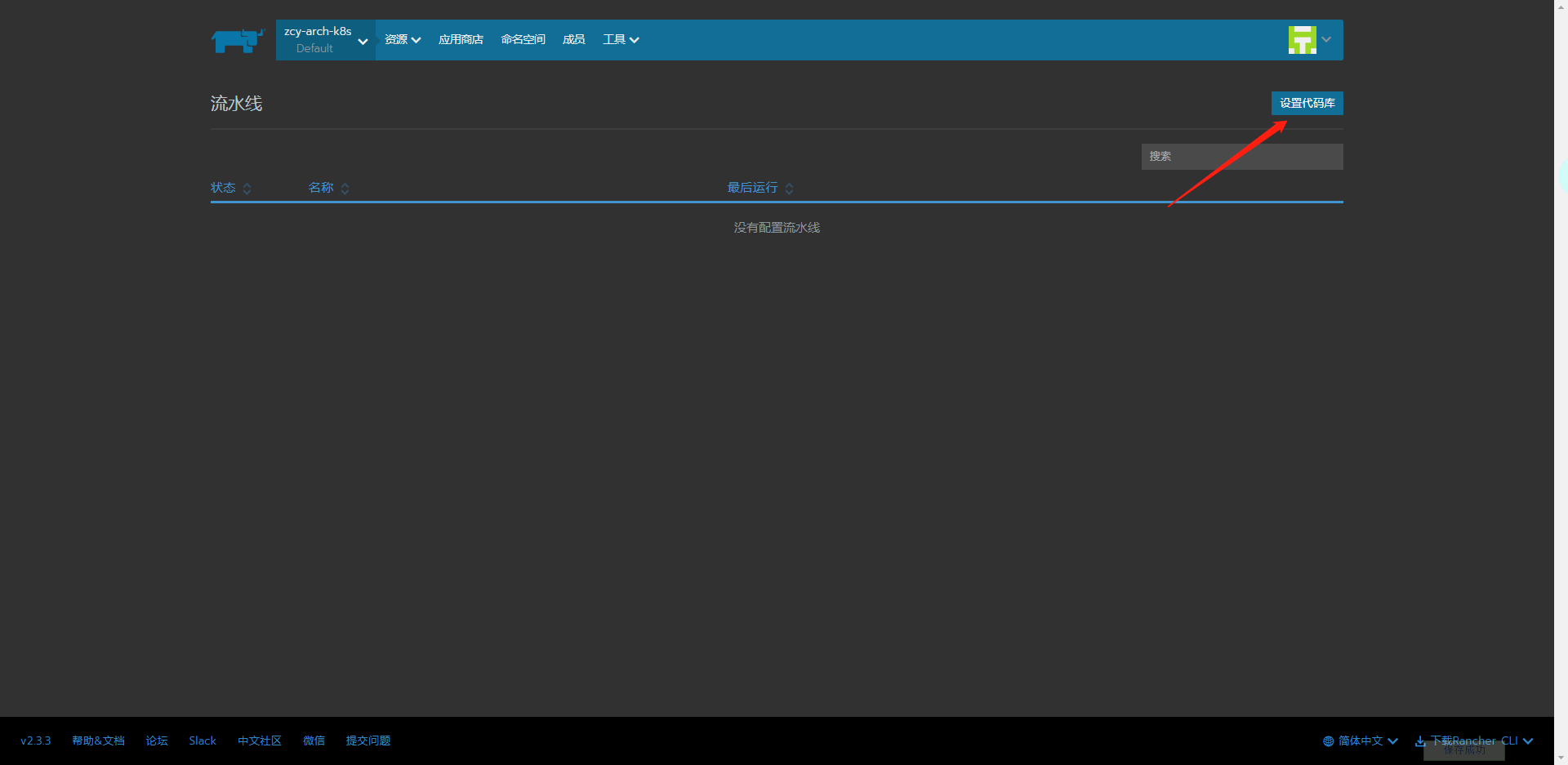Open the 简体中文 language selector
The width and height of the screenshot is (1568, 765).
[1361, 741]
